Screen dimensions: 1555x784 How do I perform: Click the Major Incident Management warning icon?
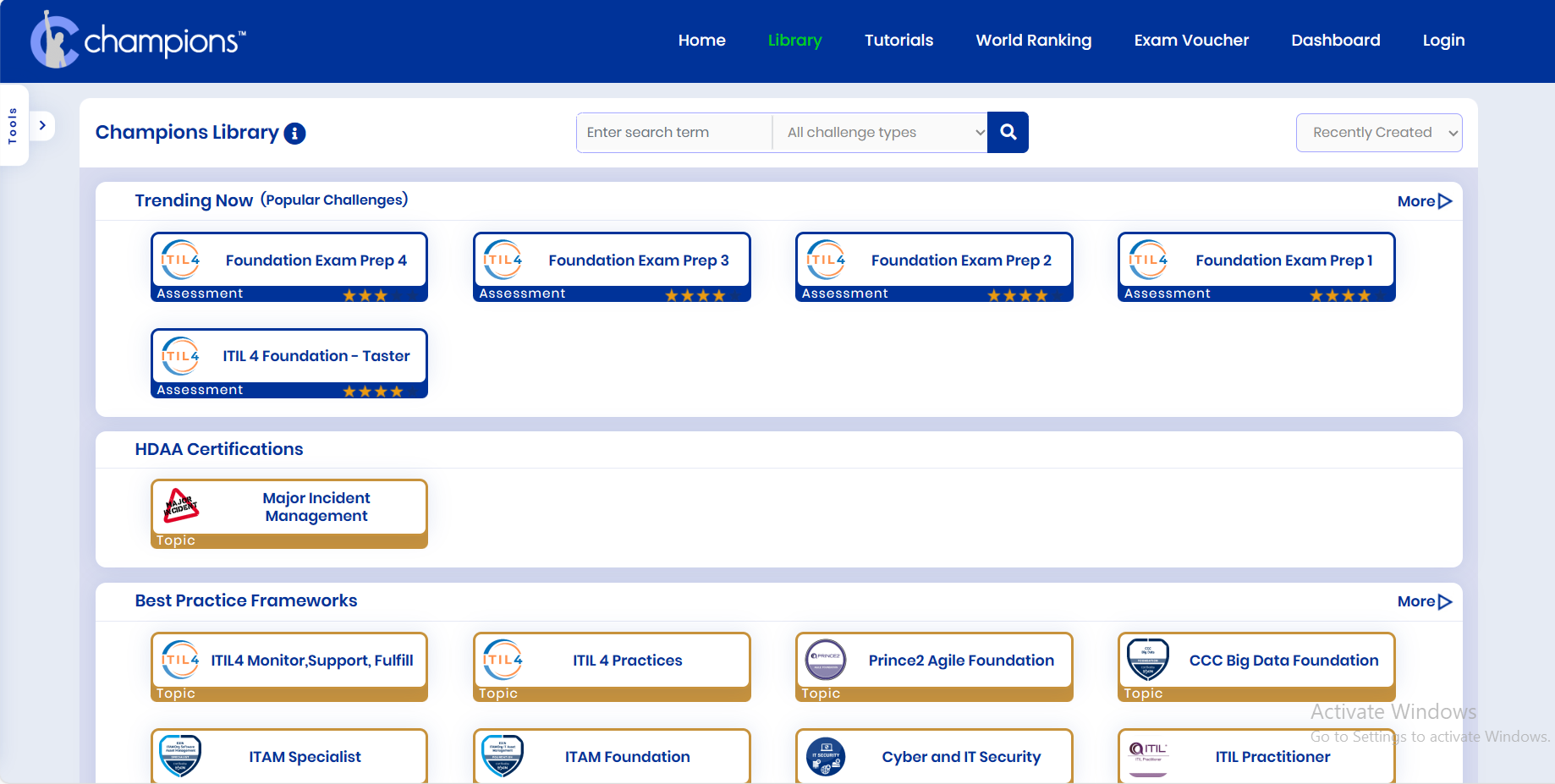coord(181,506)
